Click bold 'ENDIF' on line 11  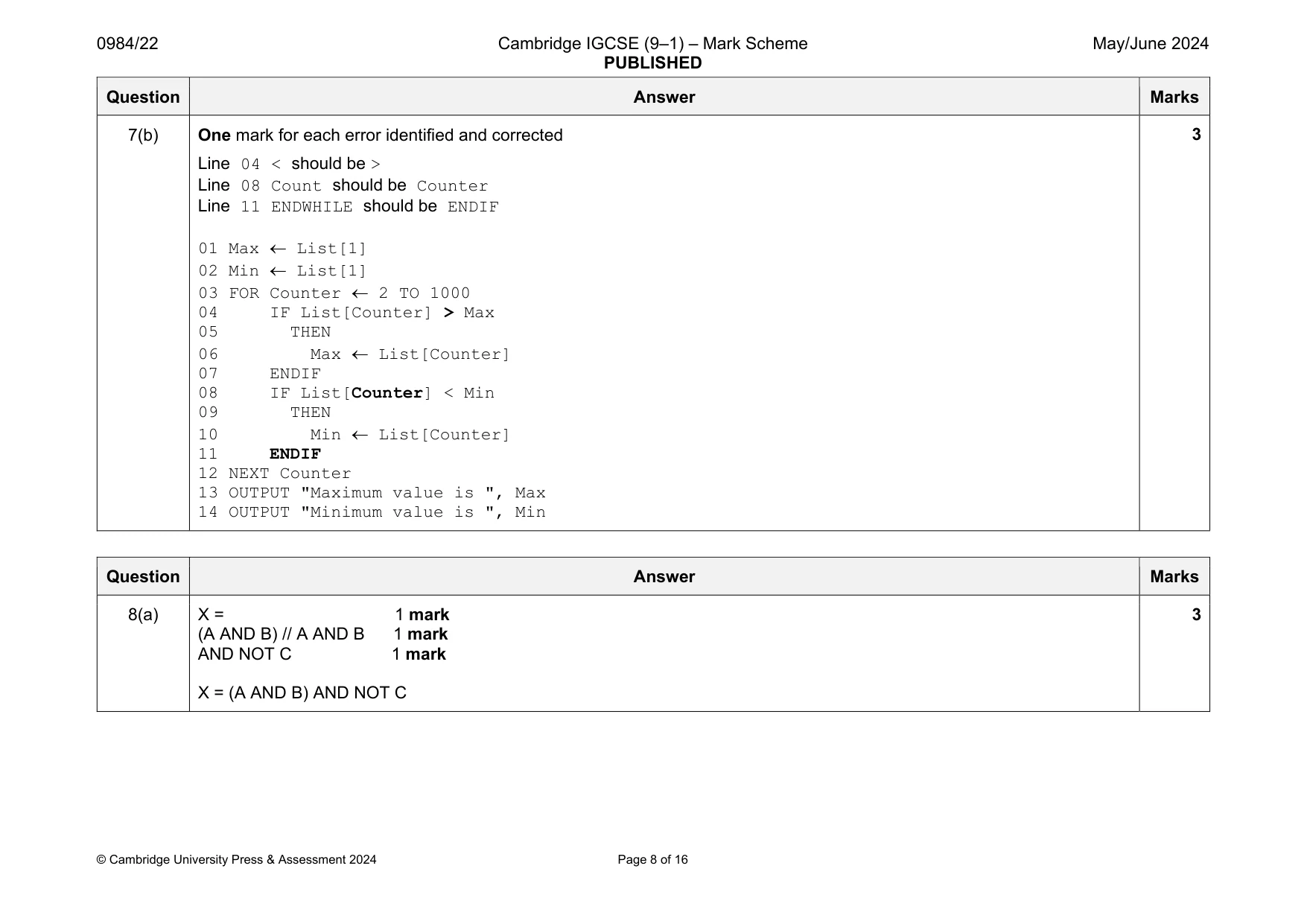295,454
